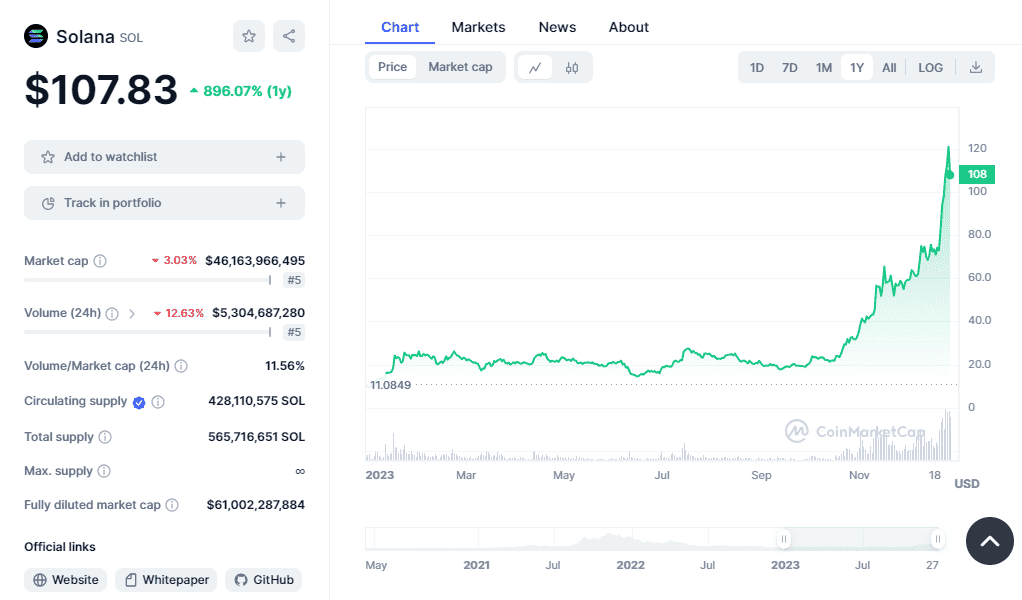
Task: Click the Max. supply info icon
Action: click(104, 471)
